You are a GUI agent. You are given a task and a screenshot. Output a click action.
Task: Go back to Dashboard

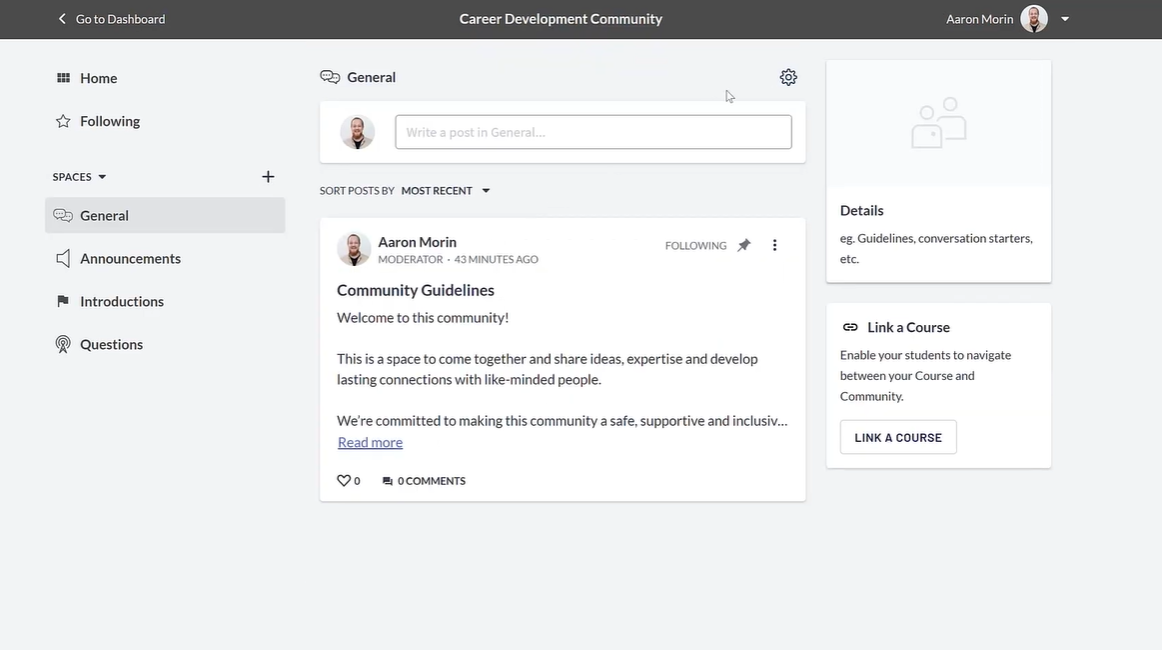(x=111, y=19)
